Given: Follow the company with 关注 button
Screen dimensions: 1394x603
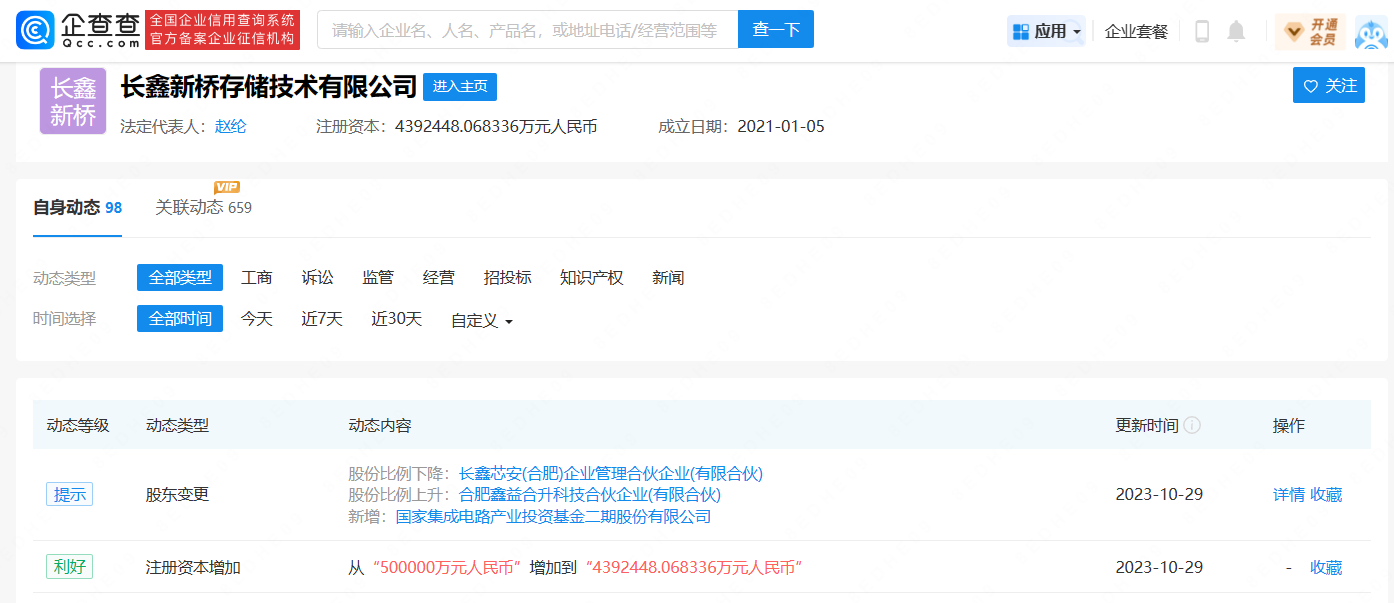Looking at the screenshot, I should (x=1329, y=86).
